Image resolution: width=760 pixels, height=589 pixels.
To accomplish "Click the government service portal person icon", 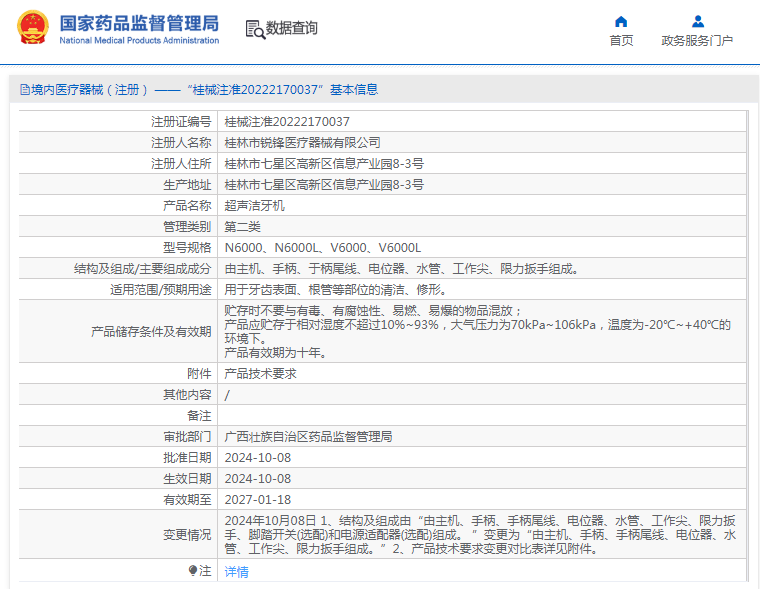I will (x=698, y=21).
